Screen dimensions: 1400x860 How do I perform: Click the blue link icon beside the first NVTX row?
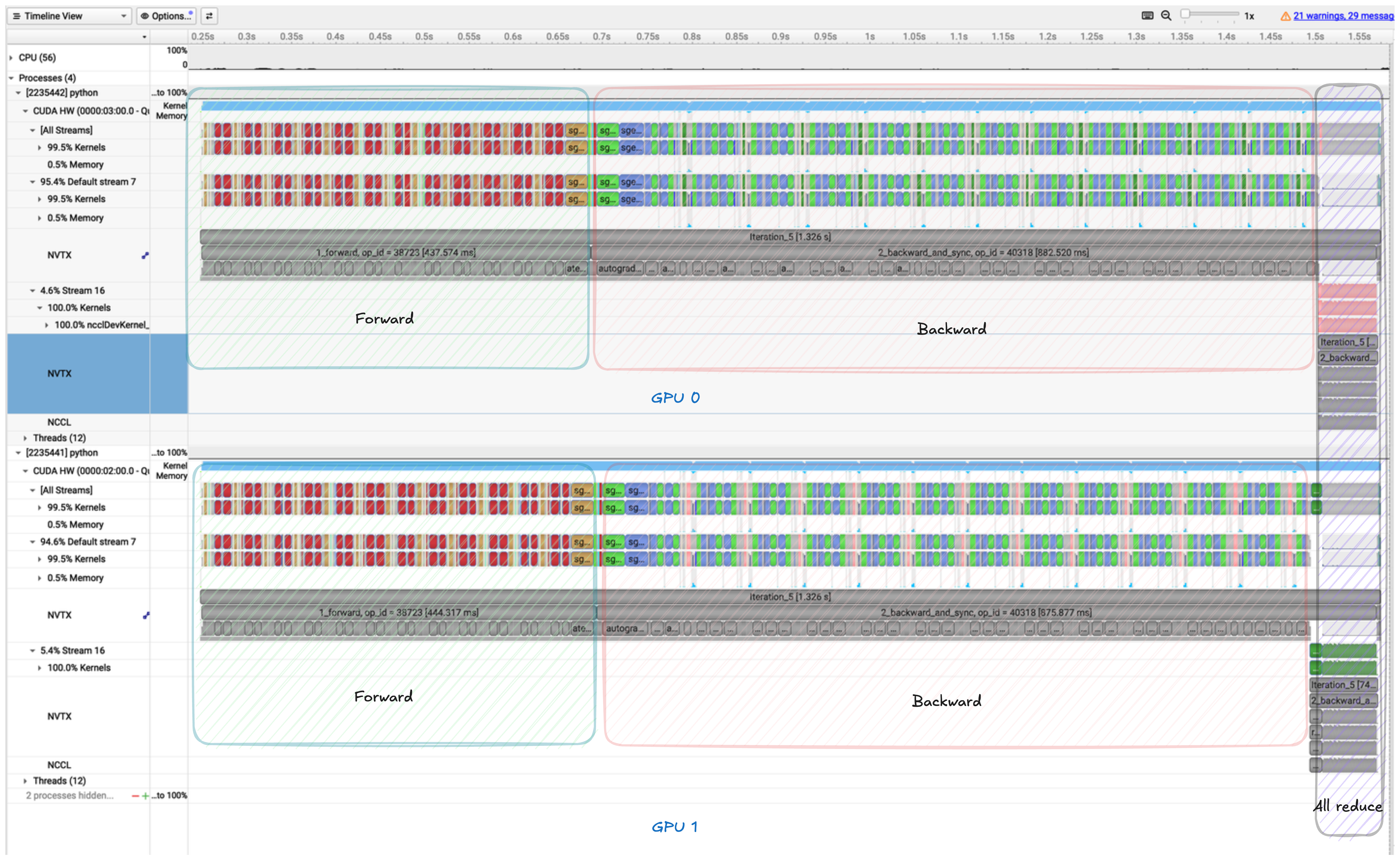(145, 255)
